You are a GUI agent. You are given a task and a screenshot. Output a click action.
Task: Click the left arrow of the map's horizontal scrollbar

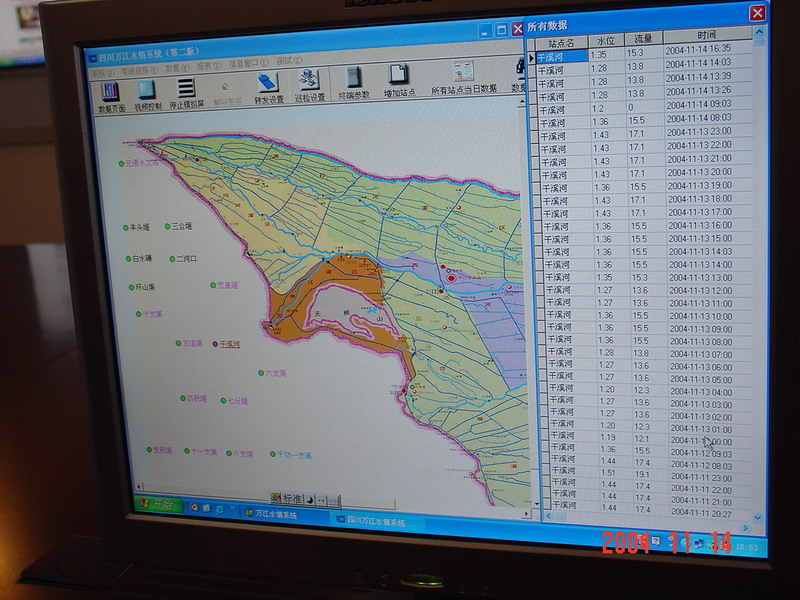pyautogui.click(x=139, y=487)
